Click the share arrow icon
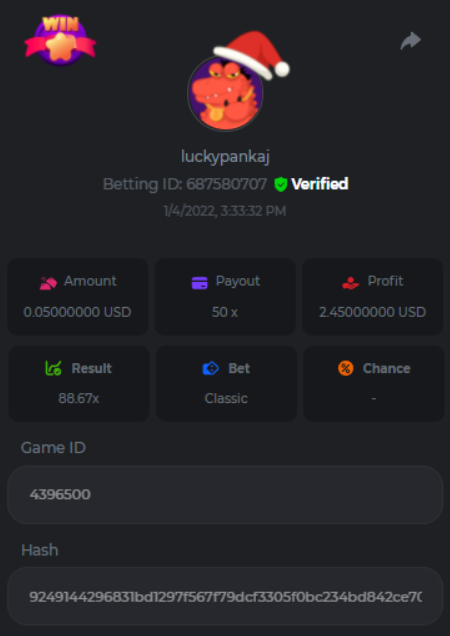The height and width of the screenshot is (636, 450). 411,41
